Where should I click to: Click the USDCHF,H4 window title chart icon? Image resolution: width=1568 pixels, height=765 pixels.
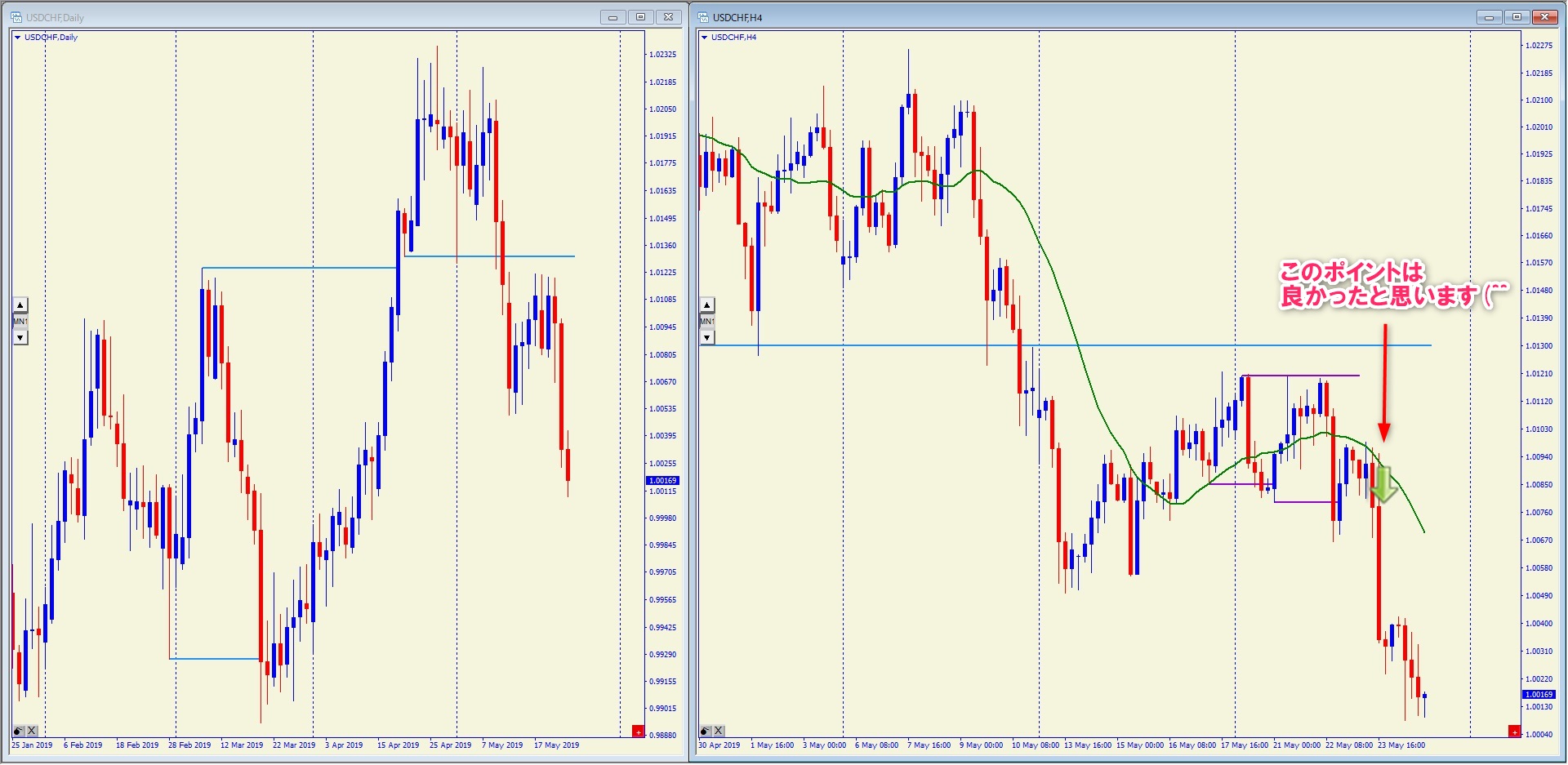tap(702, 17)
